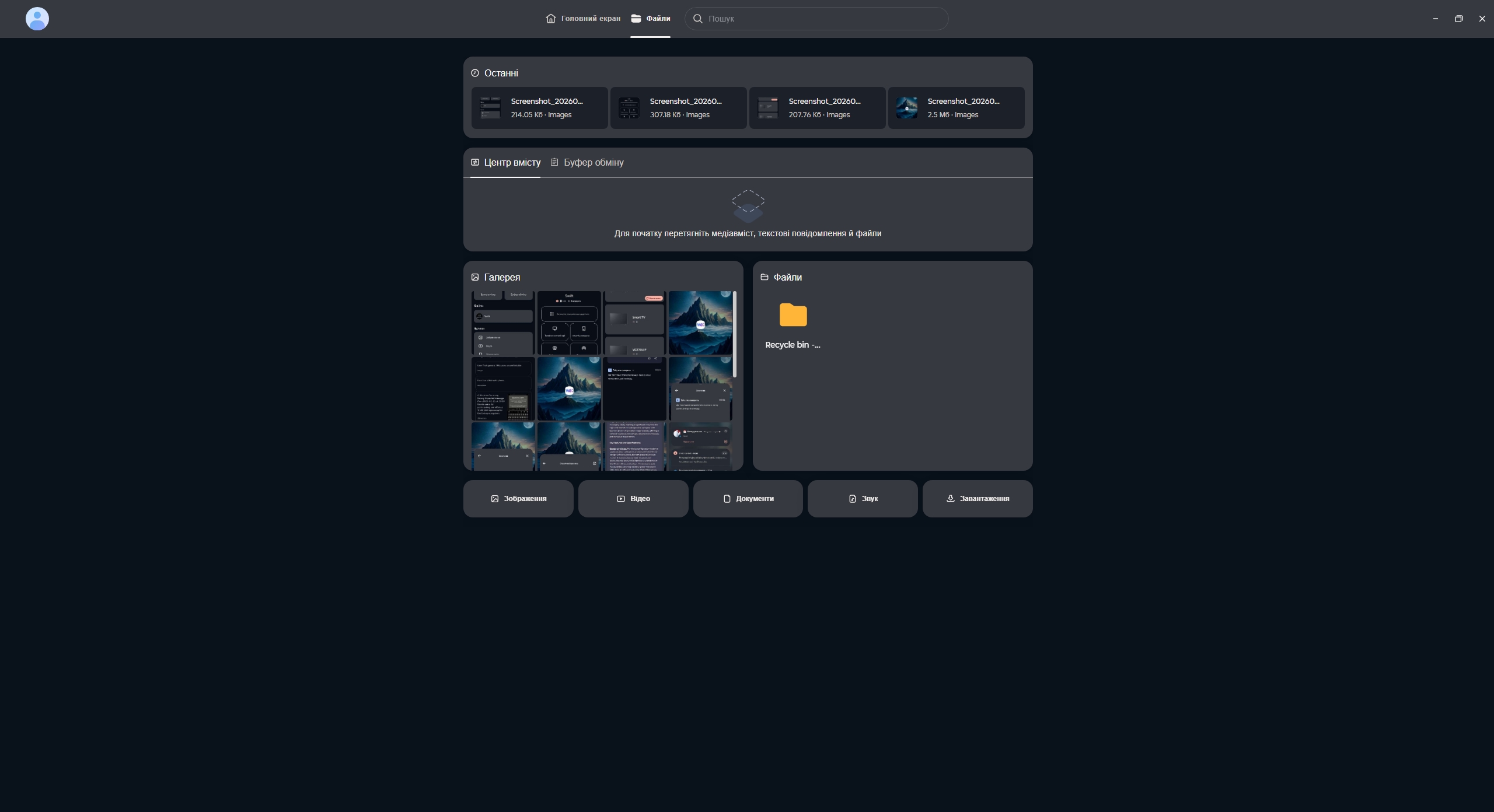Open the Відео category button

(633, 499)
